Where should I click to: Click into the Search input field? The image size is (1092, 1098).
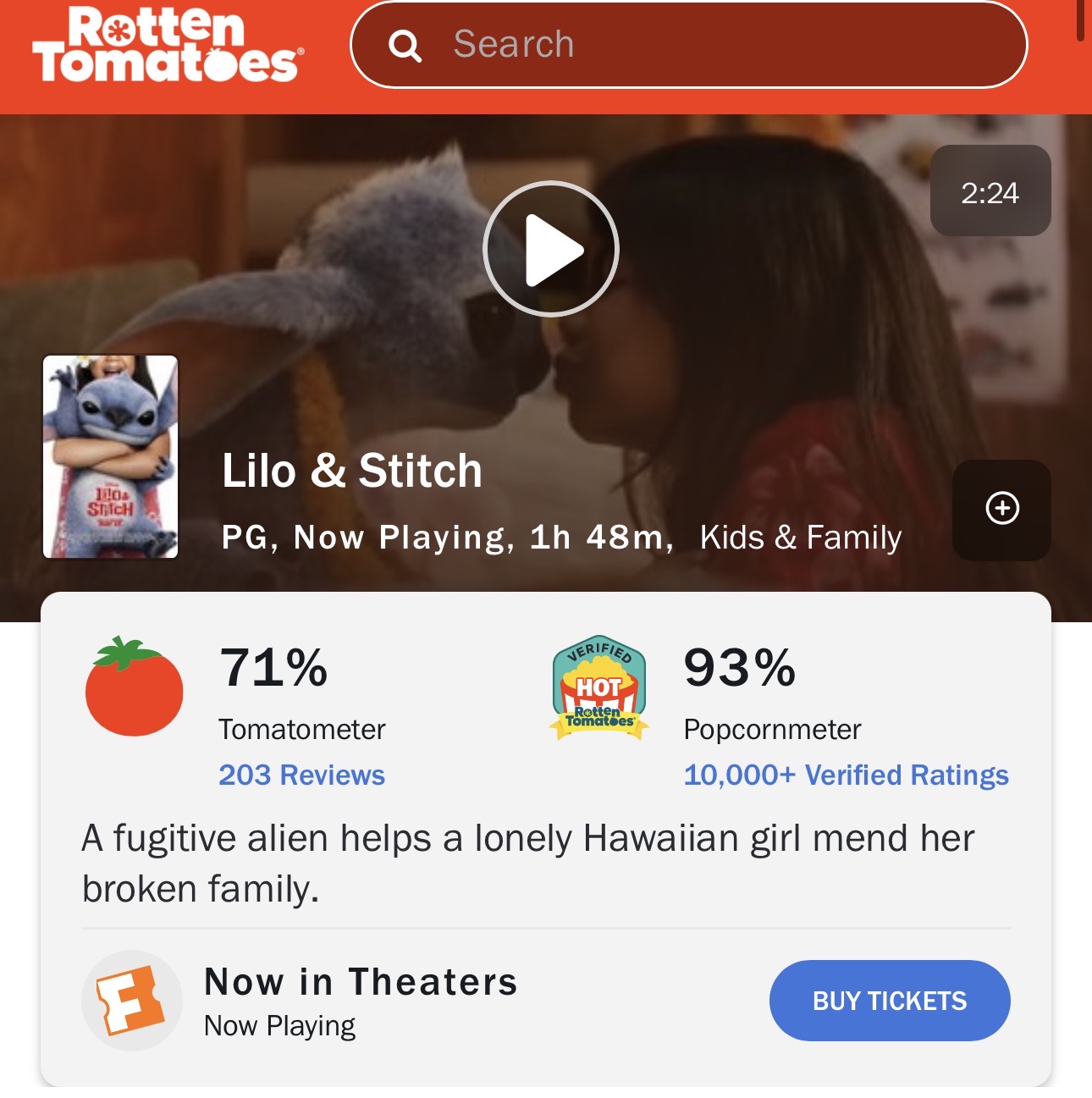(688, 45)
